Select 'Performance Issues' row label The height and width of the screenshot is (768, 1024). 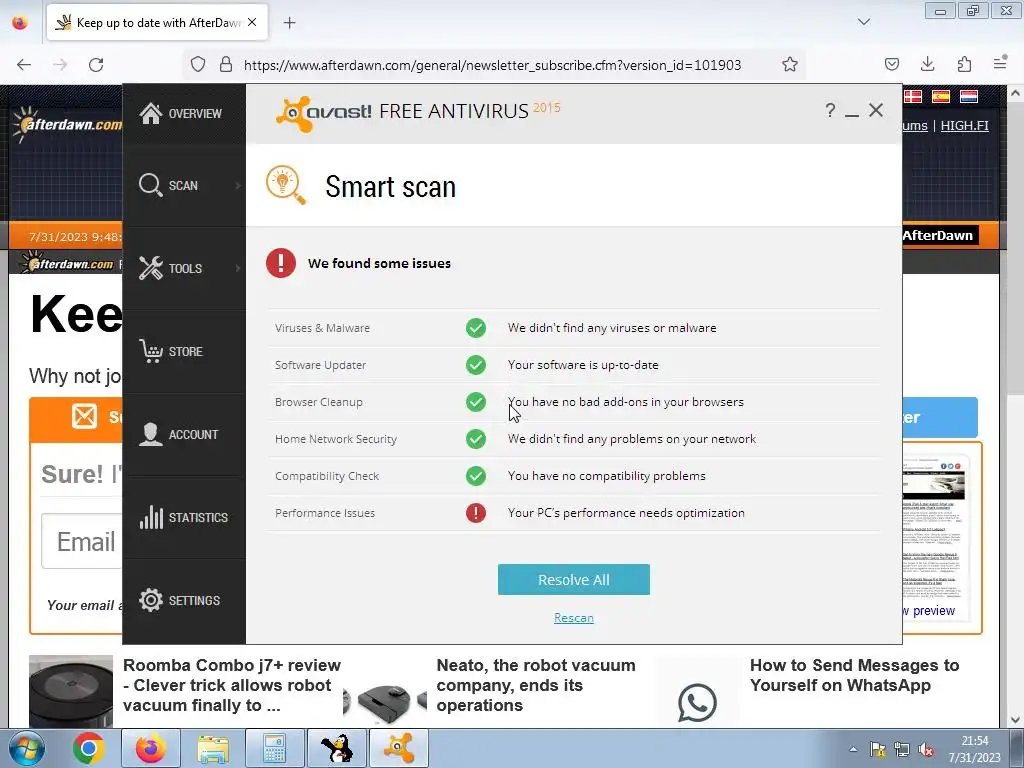pos(325,513)
